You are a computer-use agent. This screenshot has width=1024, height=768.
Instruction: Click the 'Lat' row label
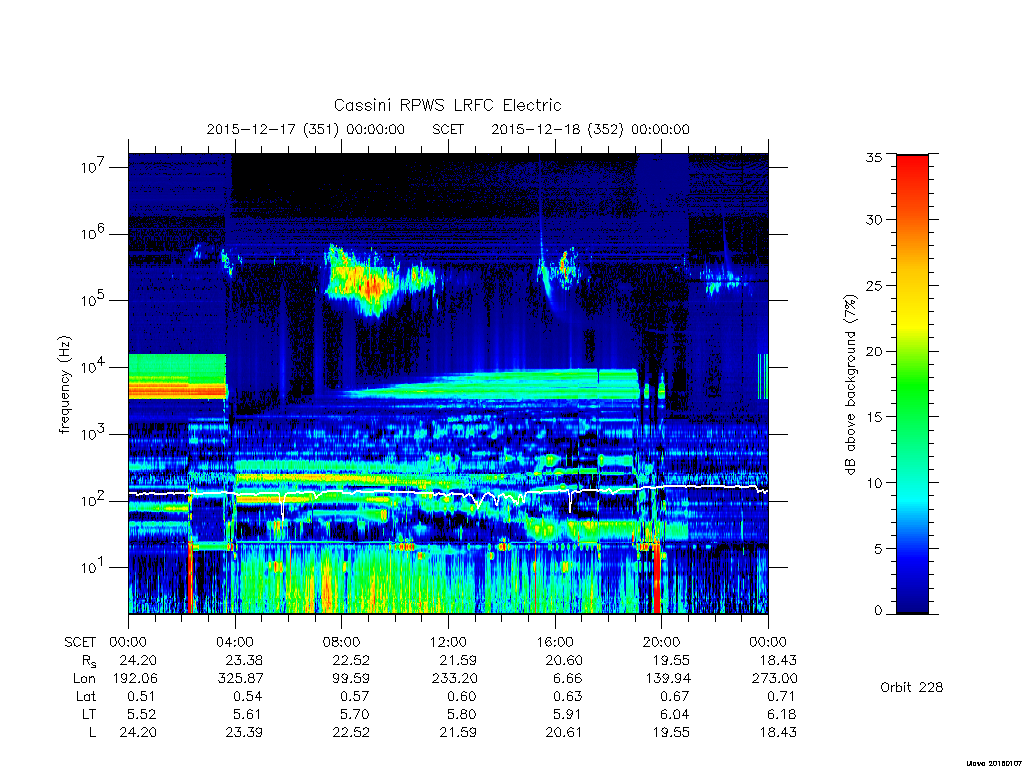pos(86,697)
